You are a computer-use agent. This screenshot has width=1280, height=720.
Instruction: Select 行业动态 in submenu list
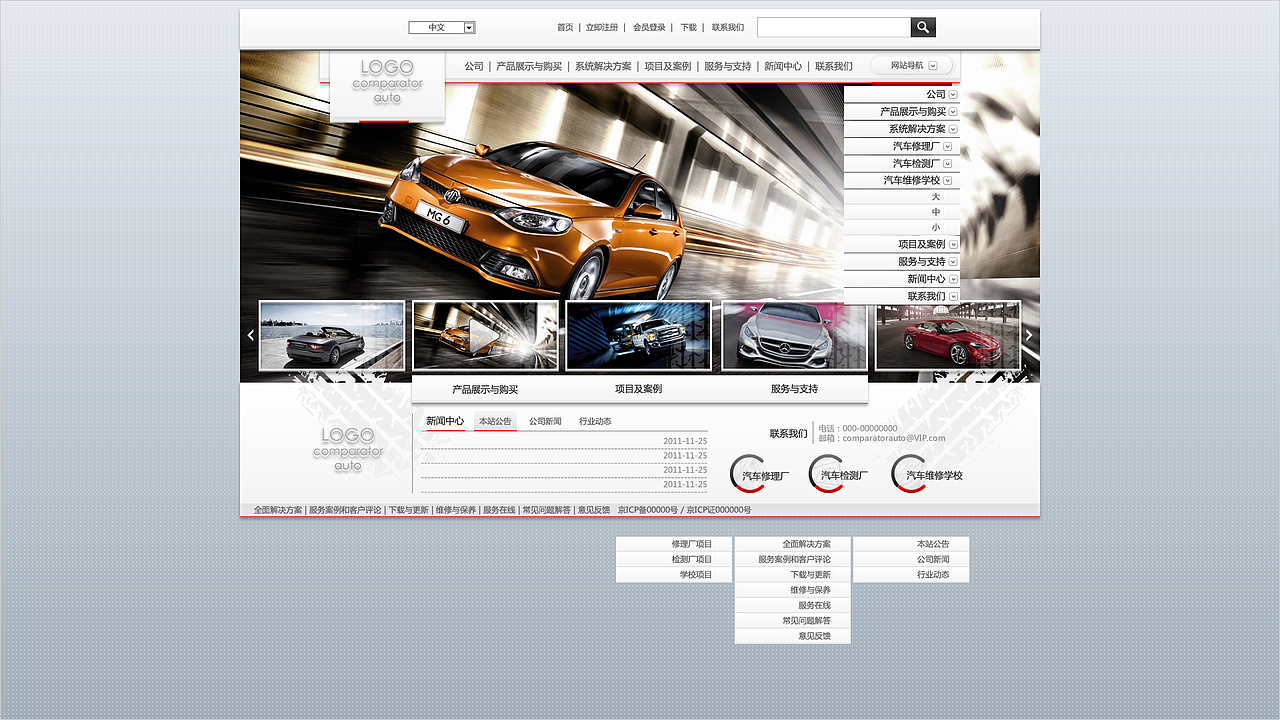(x=911, y=575)
